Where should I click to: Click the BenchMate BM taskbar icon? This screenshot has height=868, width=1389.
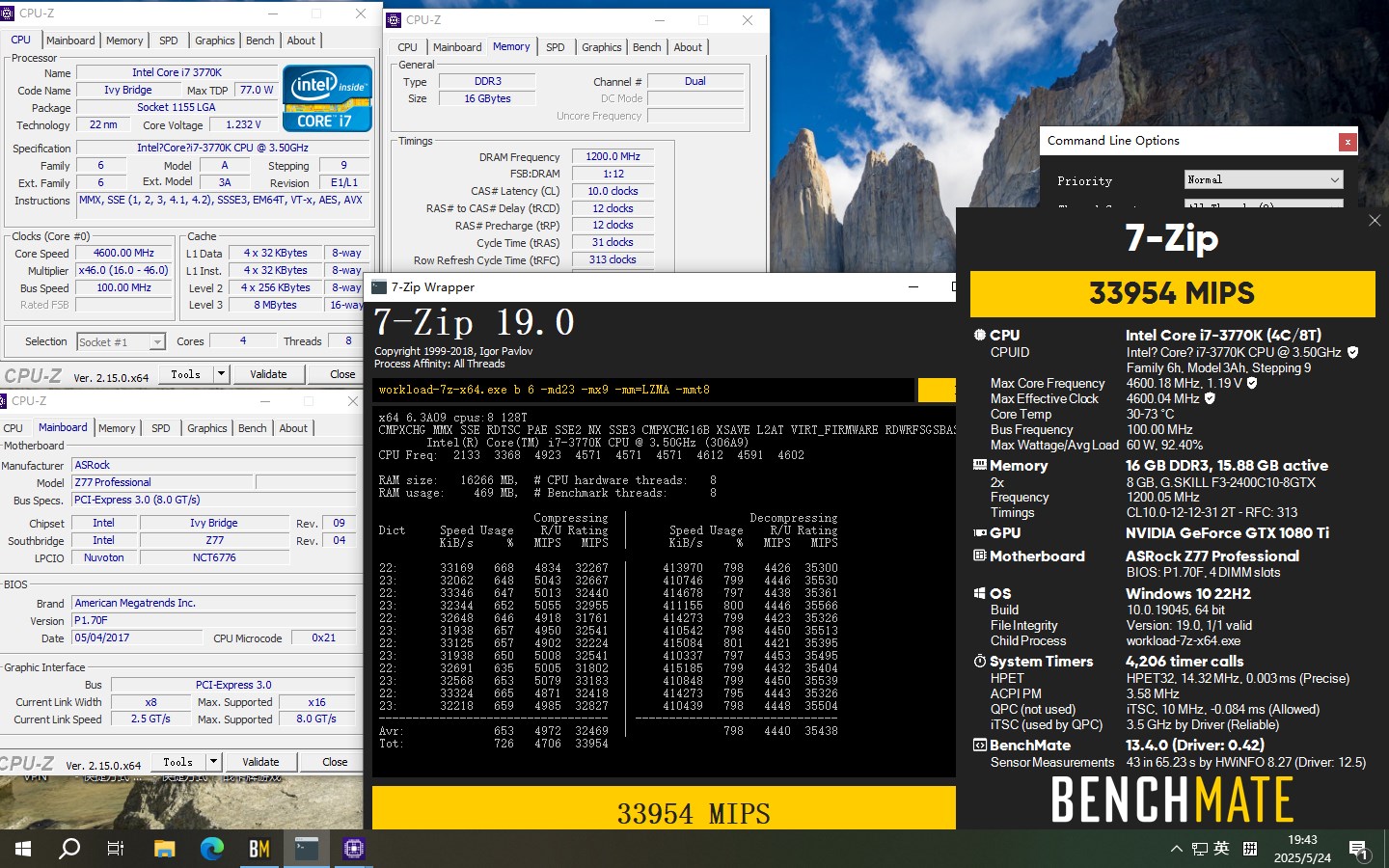point(259,849)
